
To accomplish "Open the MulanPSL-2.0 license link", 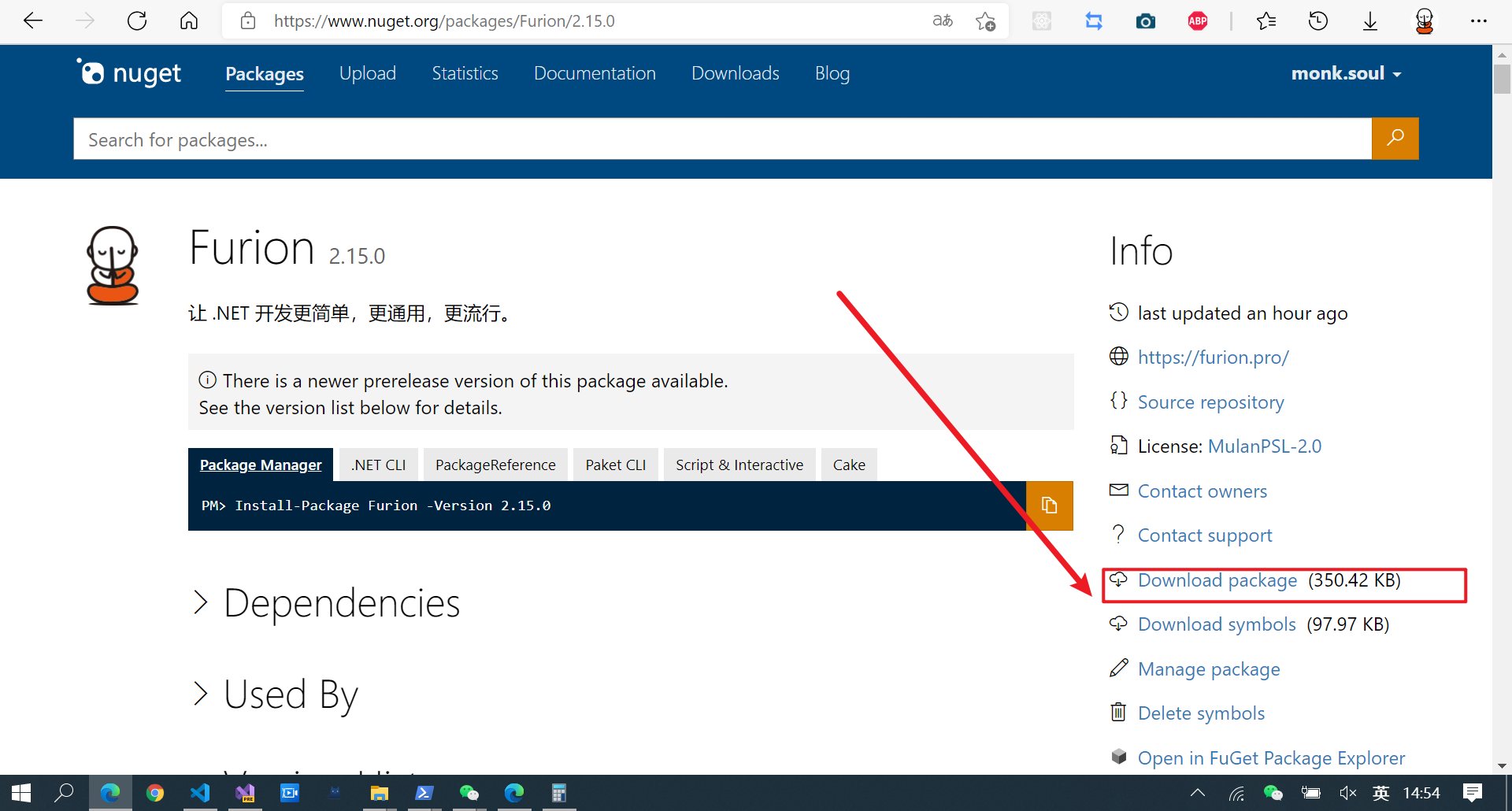I will pos(1264,446).
